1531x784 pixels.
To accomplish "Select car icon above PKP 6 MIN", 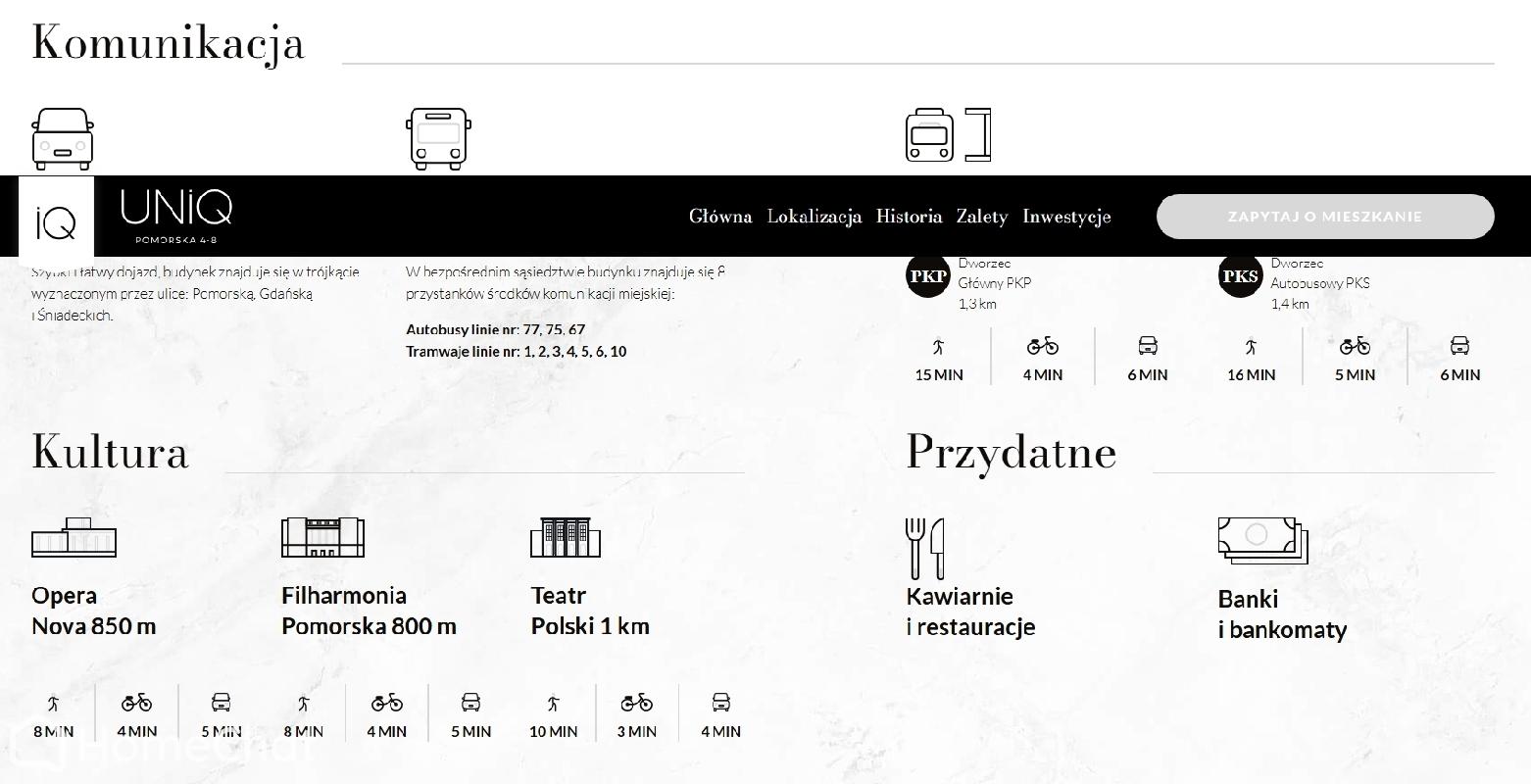I will click(x=1148, y=346).
